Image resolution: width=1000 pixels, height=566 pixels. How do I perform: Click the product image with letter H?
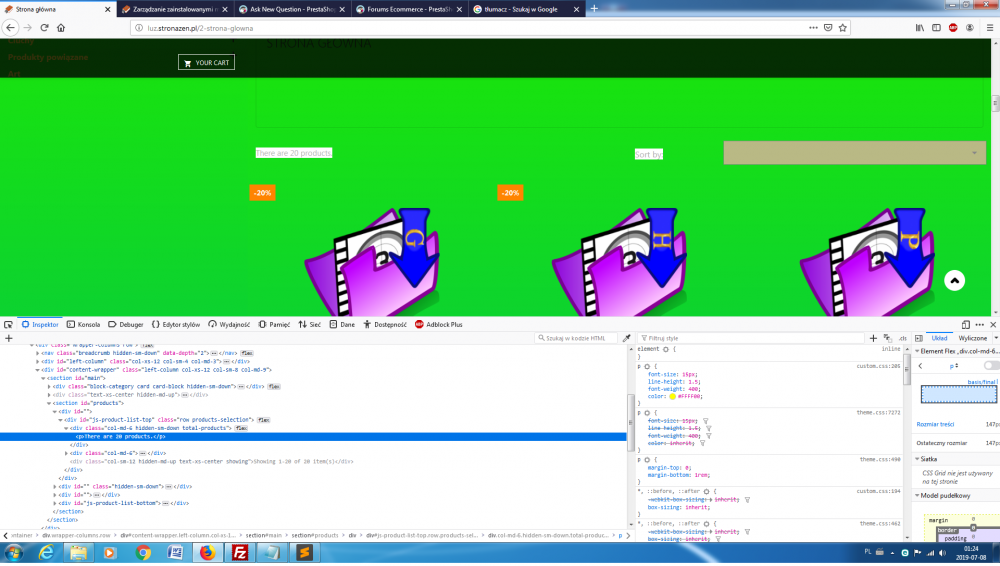(x=620, y=262)
